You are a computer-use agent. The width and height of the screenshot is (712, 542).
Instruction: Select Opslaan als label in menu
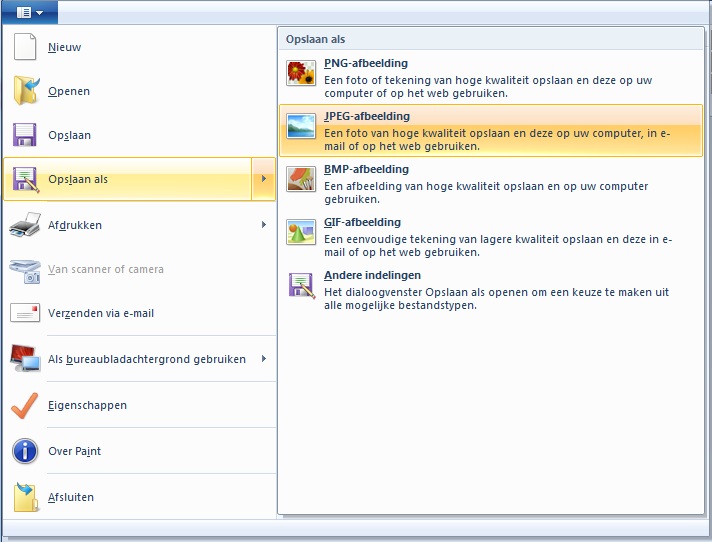pos(78,179)
